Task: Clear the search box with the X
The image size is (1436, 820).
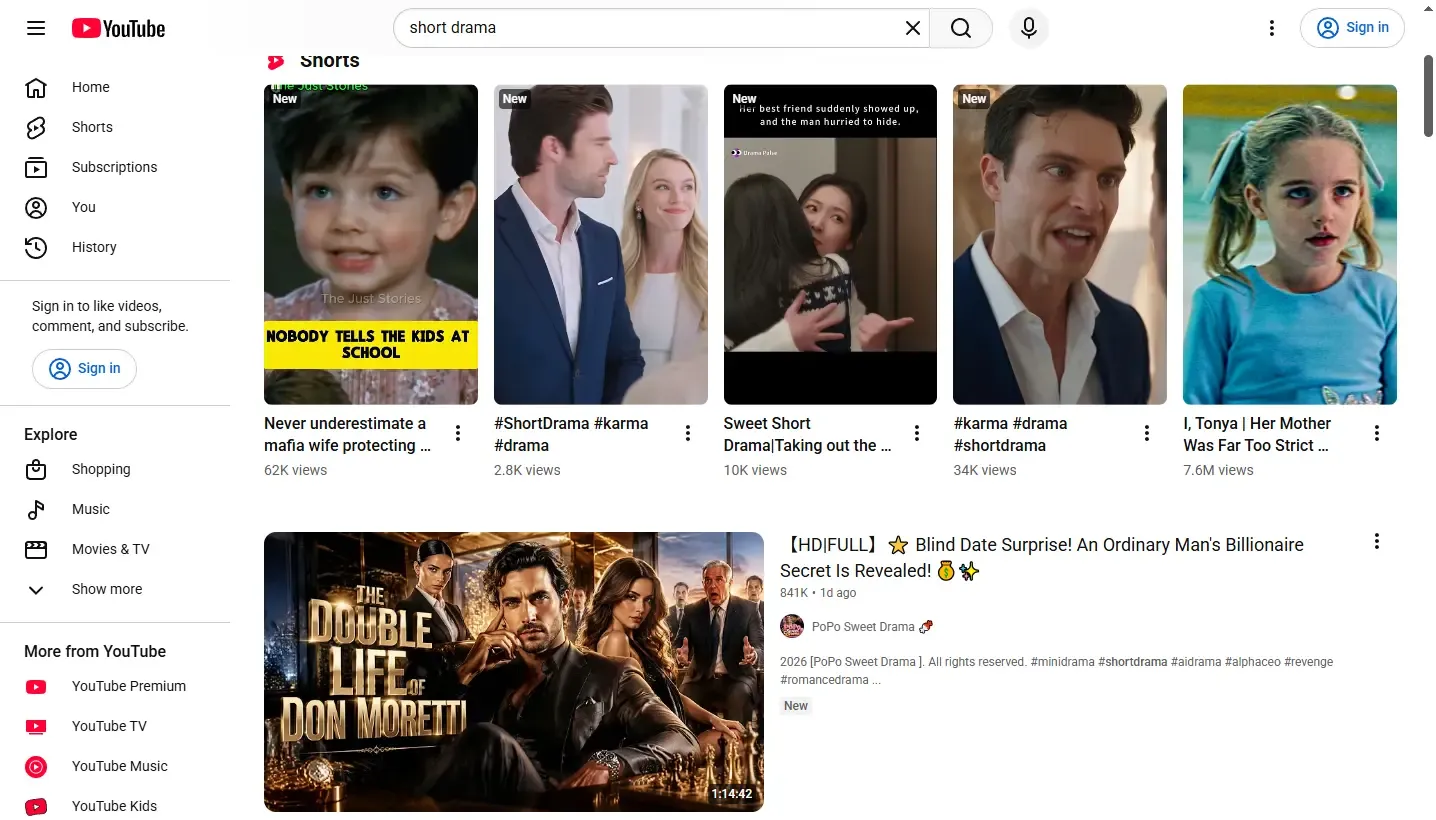Action: tap(913, 28)
